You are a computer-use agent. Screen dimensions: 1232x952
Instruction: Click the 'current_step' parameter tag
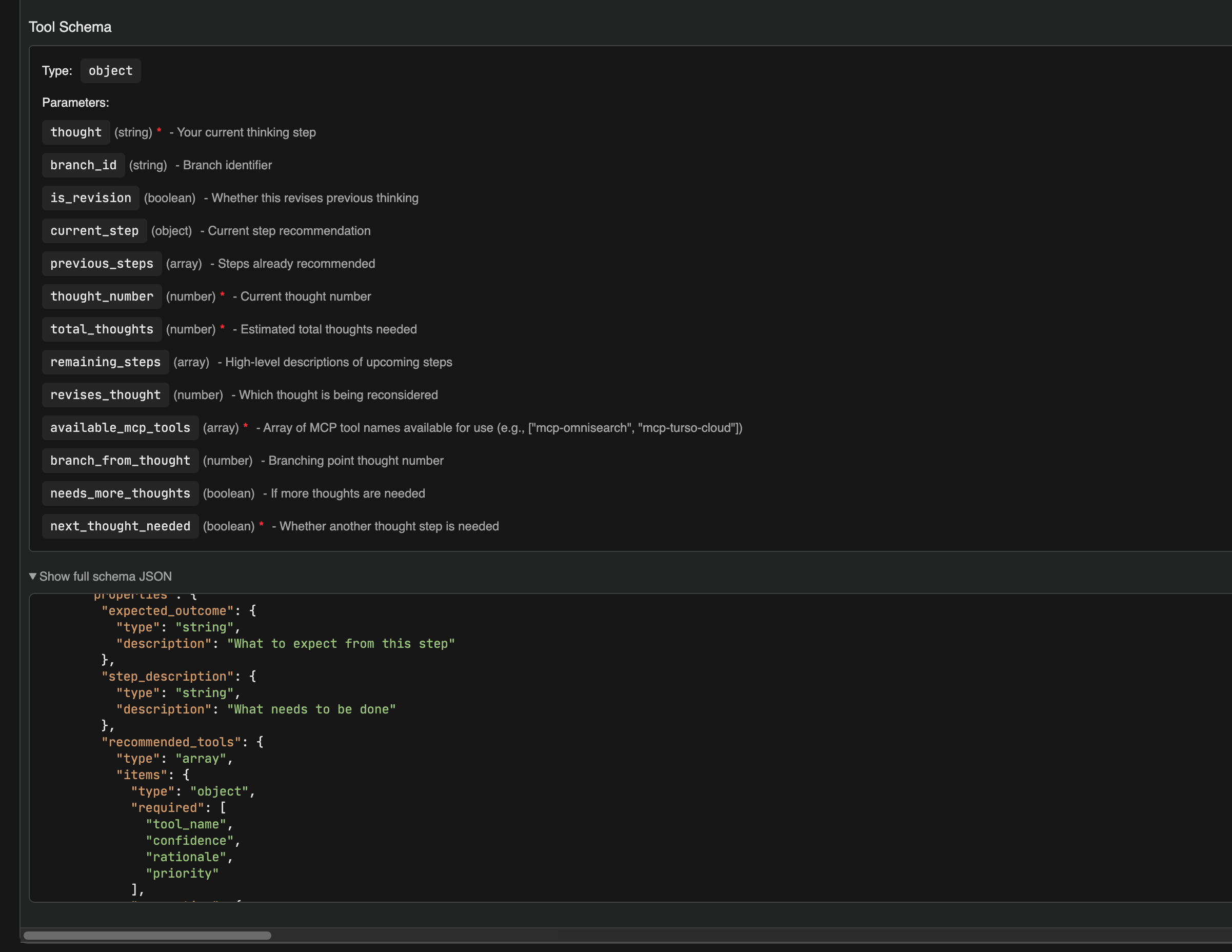click(94, 231)
